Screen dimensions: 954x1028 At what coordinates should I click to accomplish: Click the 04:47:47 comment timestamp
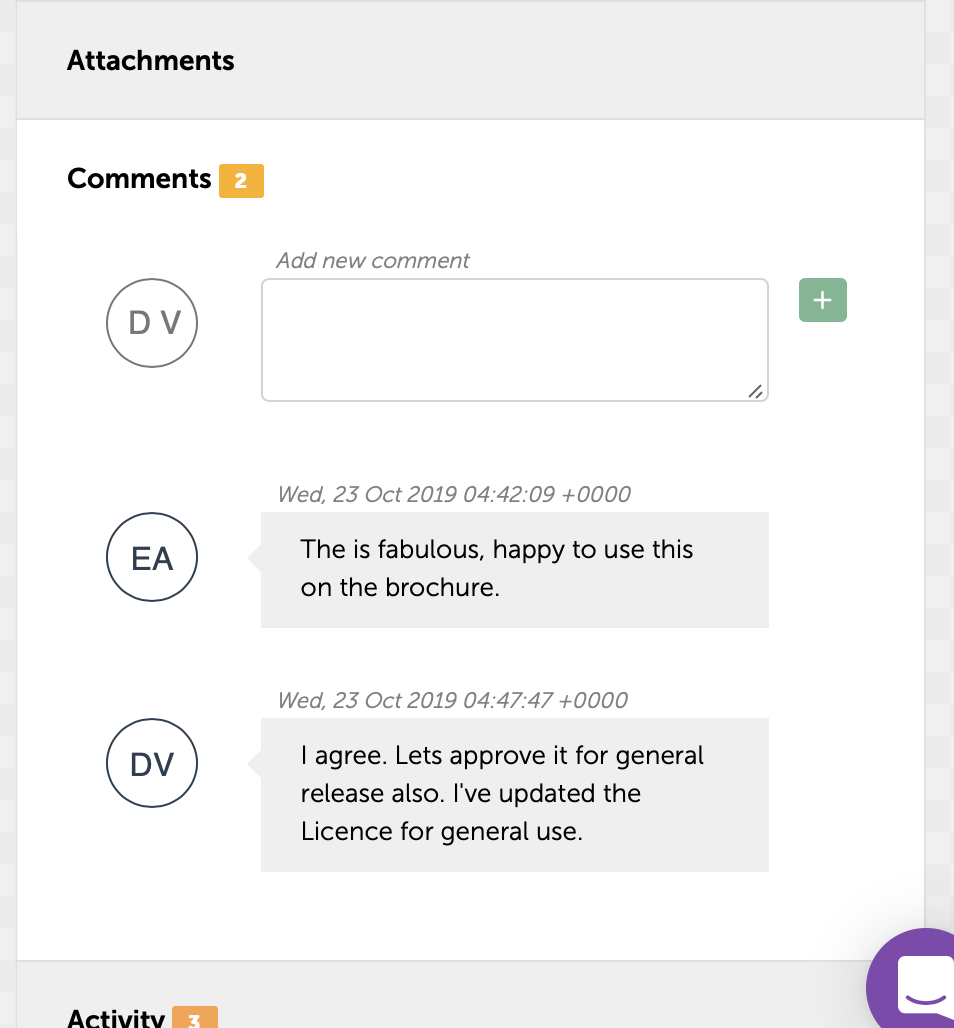[452, 700]
